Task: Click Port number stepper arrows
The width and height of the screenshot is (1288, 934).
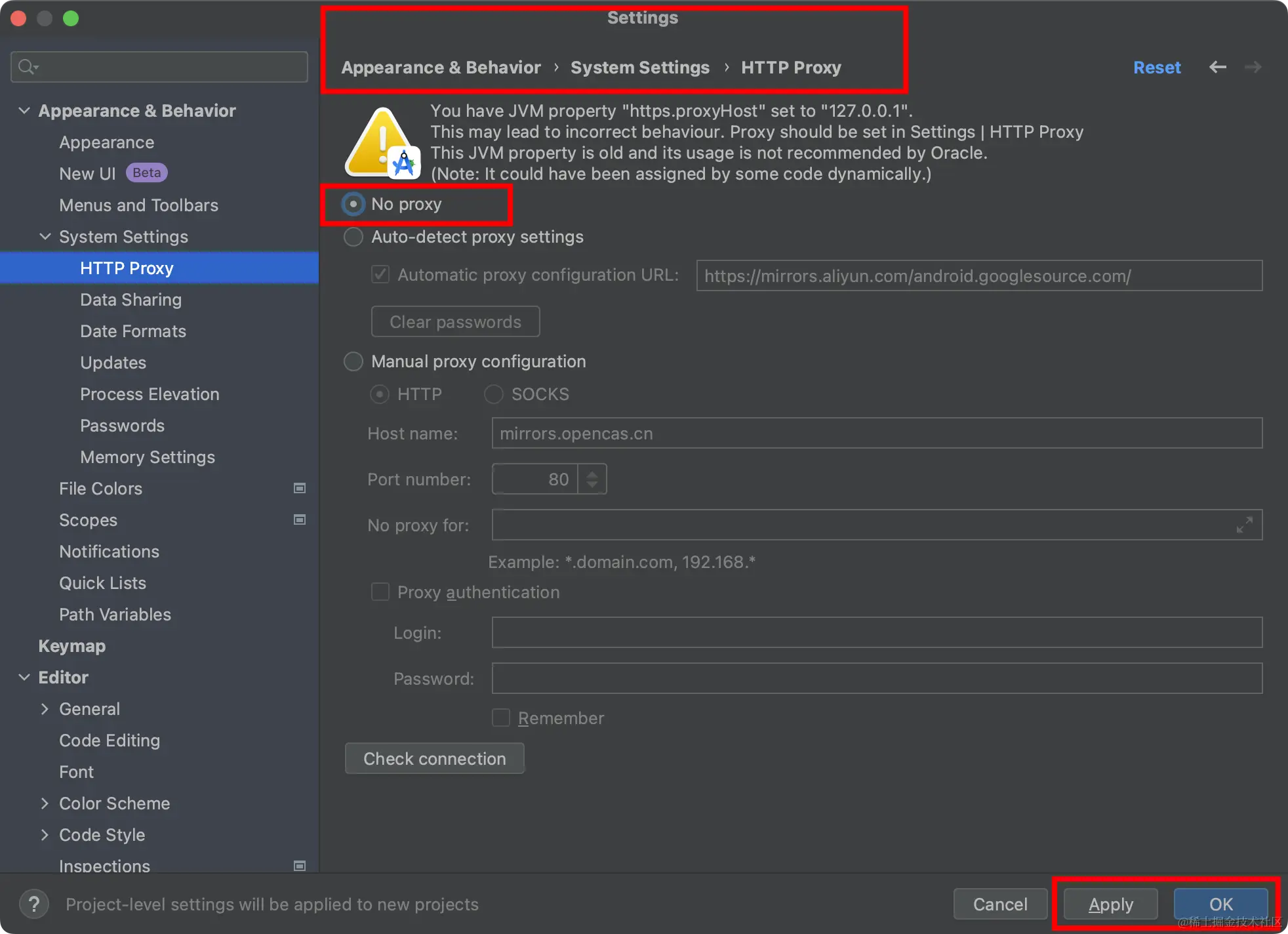Action: [592, 479]
